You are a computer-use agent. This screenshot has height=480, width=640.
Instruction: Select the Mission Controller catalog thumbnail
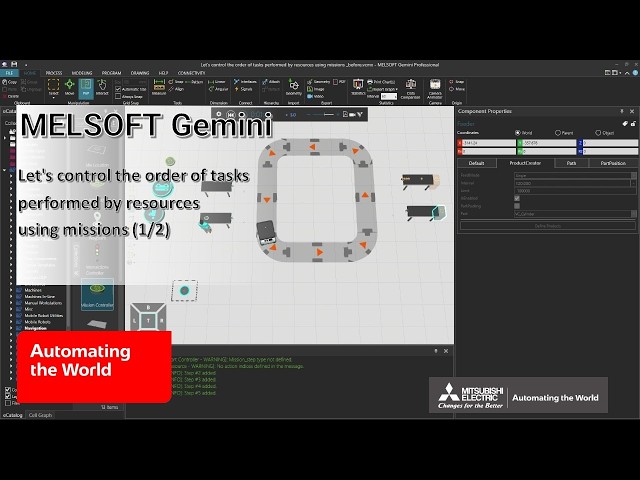97,294
